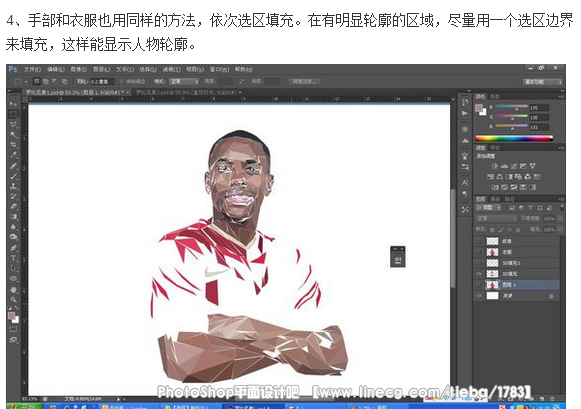
Task: Add Levels adjustment icon
Action: 504,166
